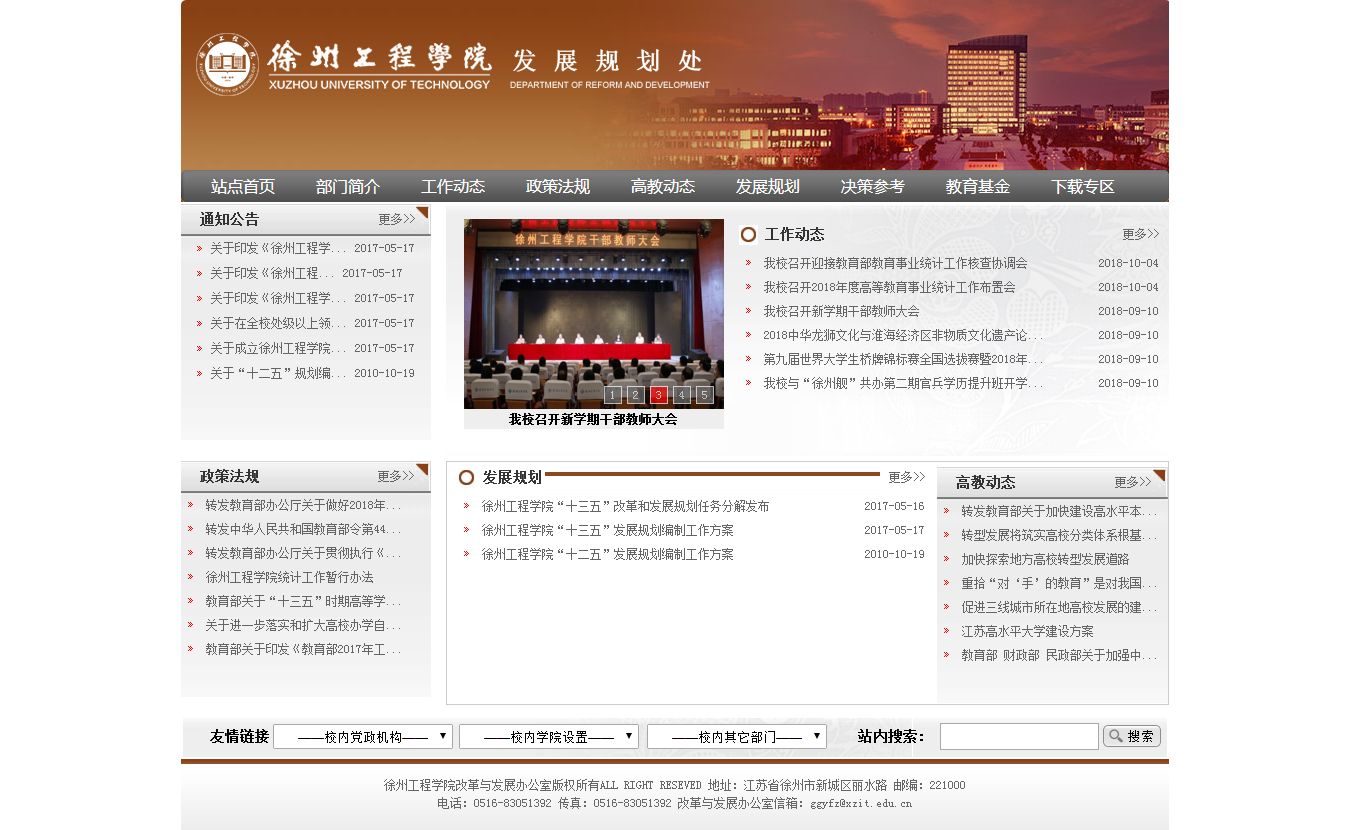
Task: Jump to slide 4 of the carousel
Action: (681, 395)
